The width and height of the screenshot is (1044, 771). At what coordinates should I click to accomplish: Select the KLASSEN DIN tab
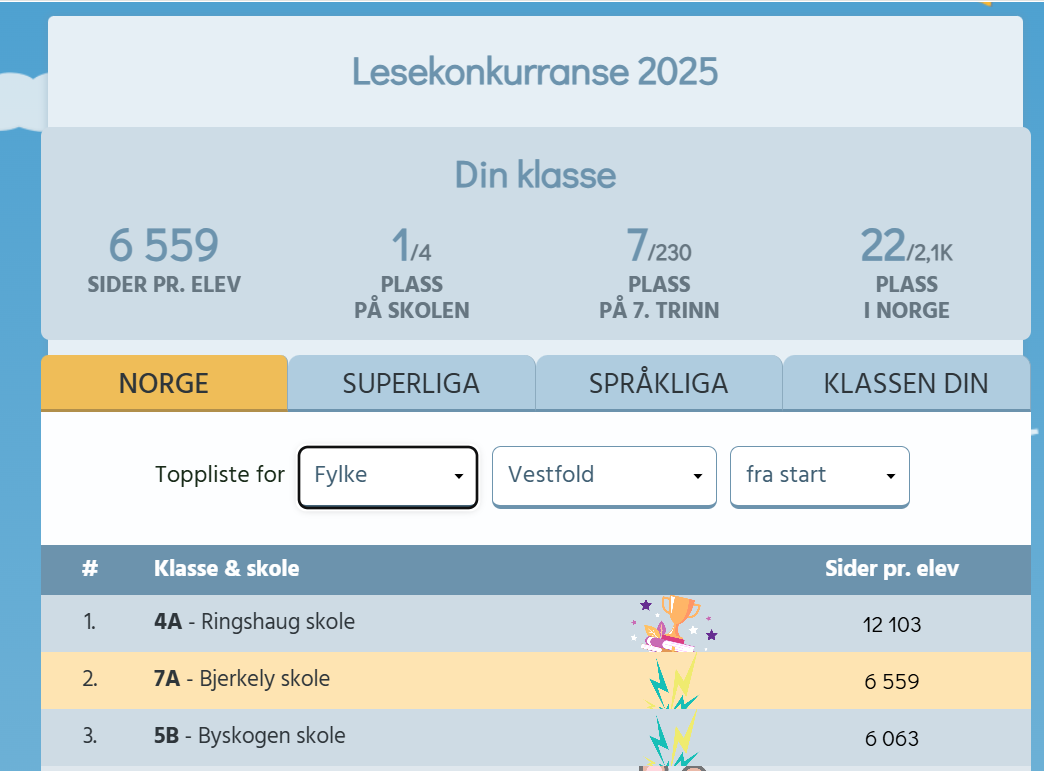click(x=906, y=382)
